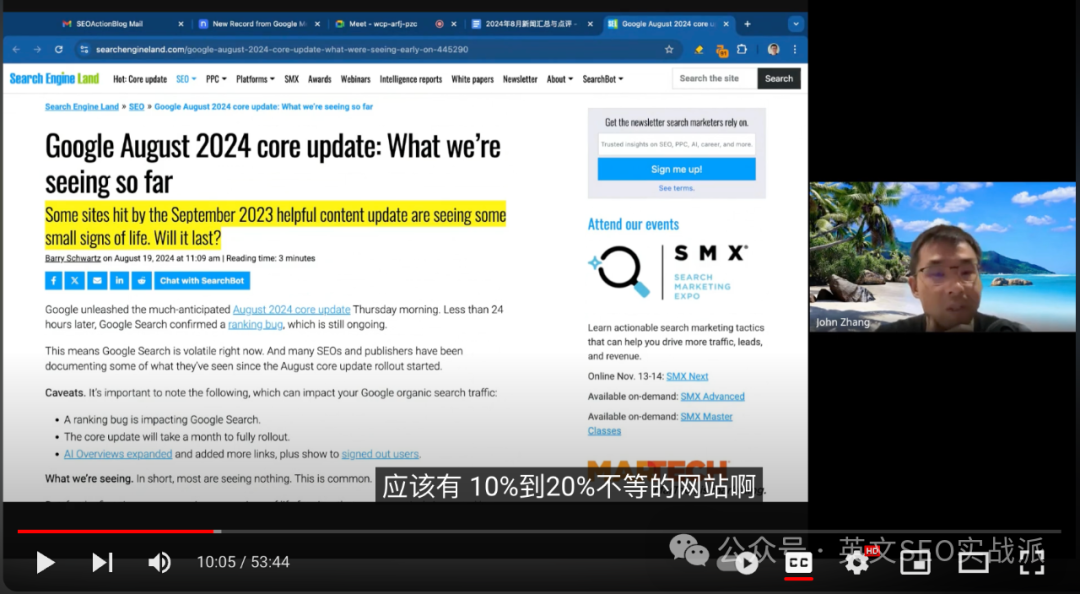Image resolution: width=1080 pixels, height=594 pixels.
Task: Expand the Platforms dropdown
Action: coord(255,78)
